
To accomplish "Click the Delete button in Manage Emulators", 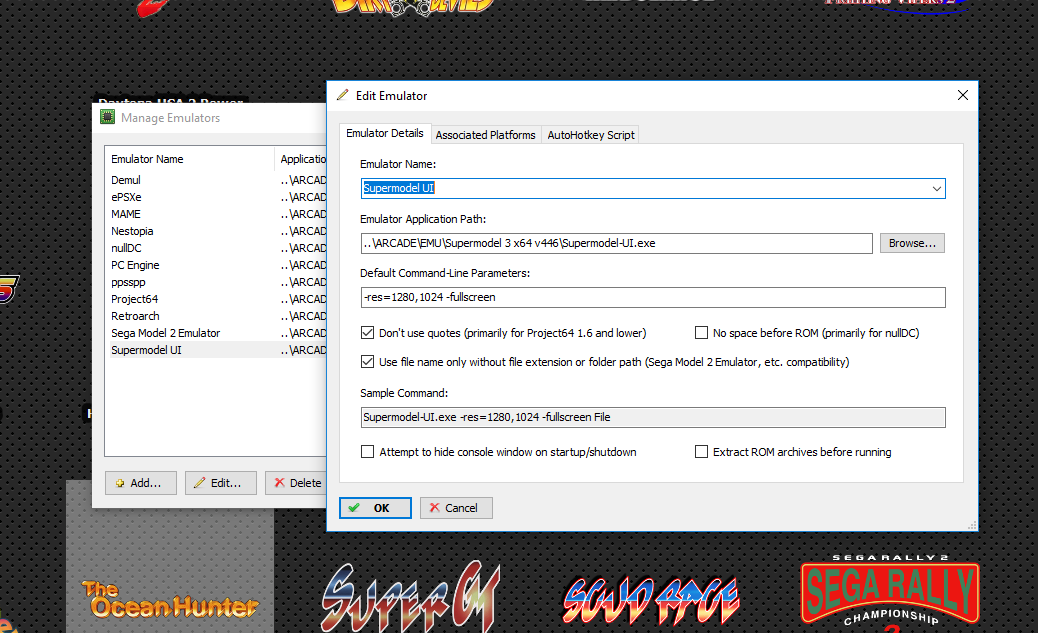I will click(297, 483).
